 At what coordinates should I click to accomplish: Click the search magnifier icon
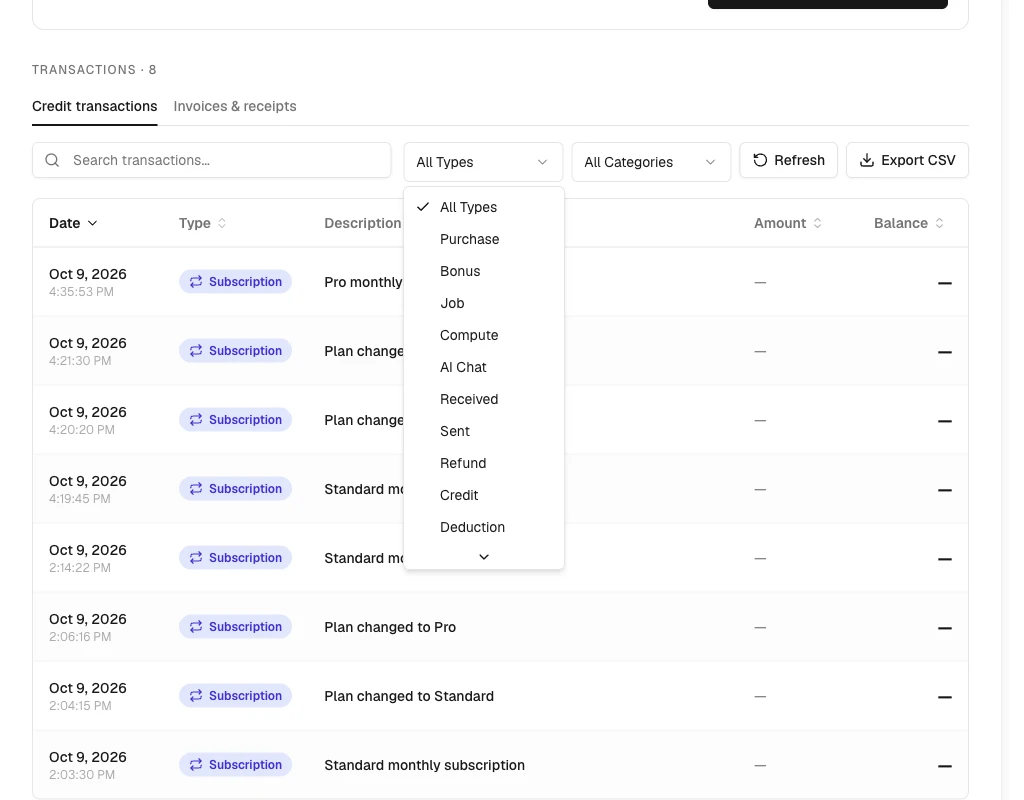52,160
